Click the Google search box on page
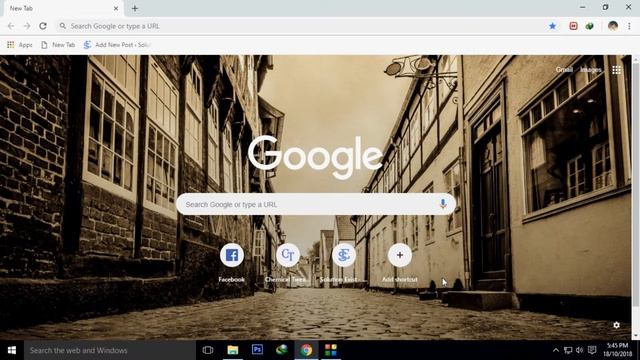Viewport: 640px width, 360px height. coord(316,204)
